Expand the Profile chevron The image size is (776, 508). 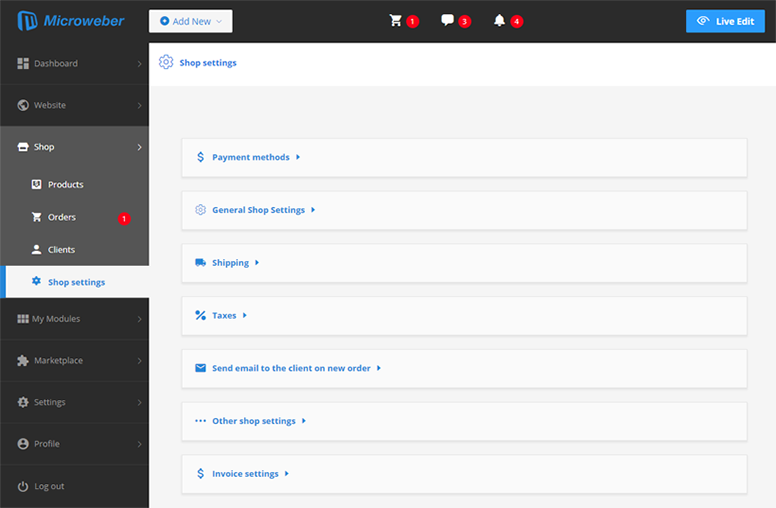coord(140,444)
